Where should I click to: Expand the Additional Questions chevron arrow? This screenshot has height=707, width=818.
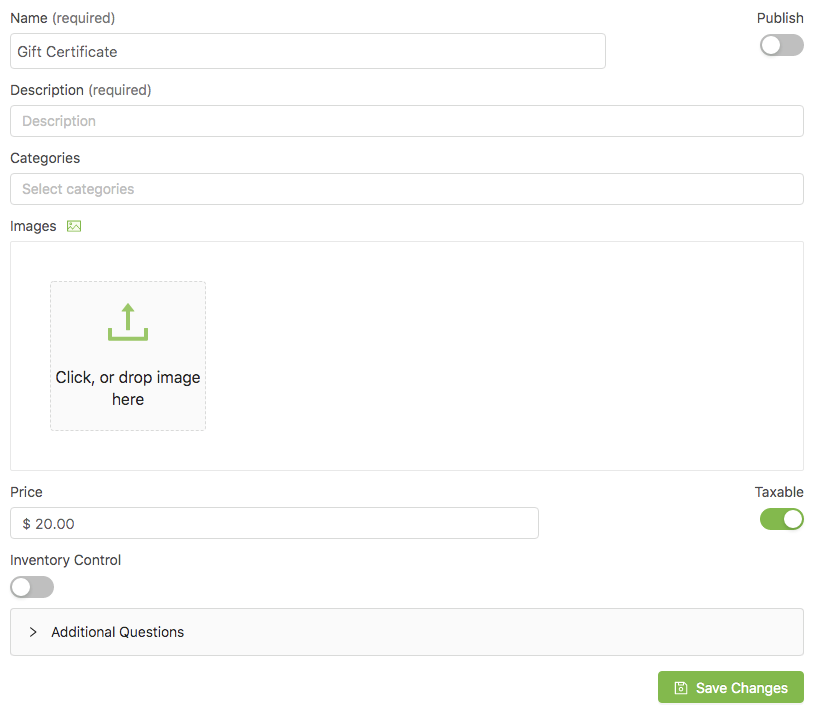tap(33, 632)
